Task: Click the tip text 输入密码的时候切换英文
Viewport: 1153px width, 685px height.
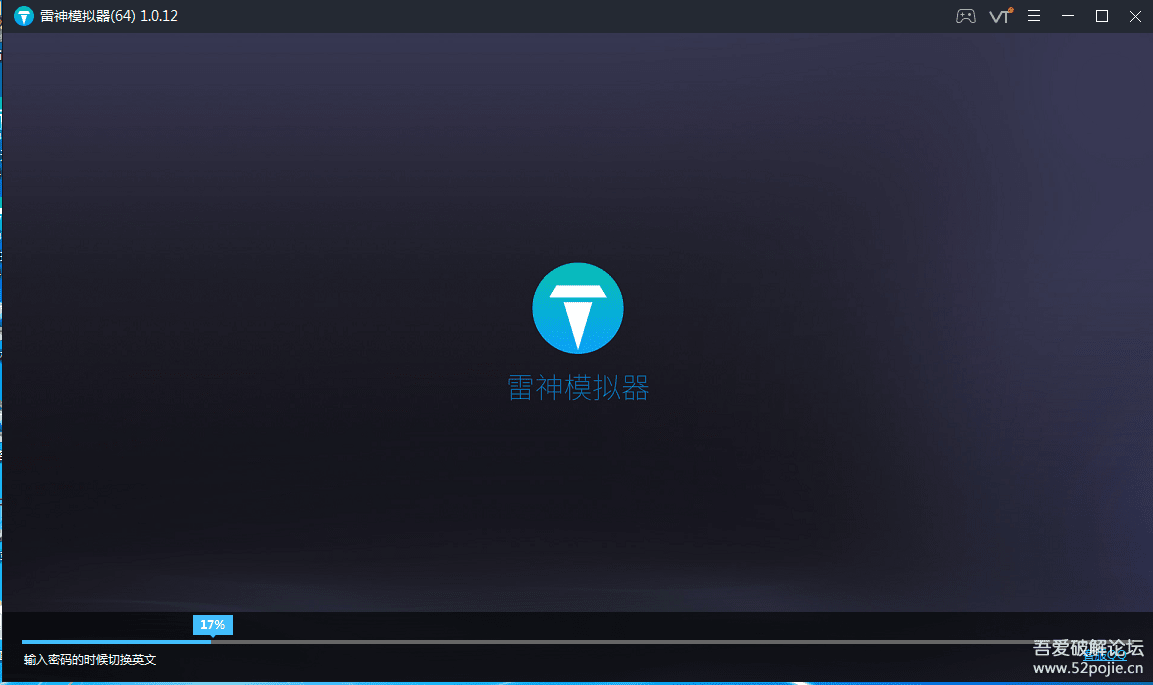Action: coord(90,660)
